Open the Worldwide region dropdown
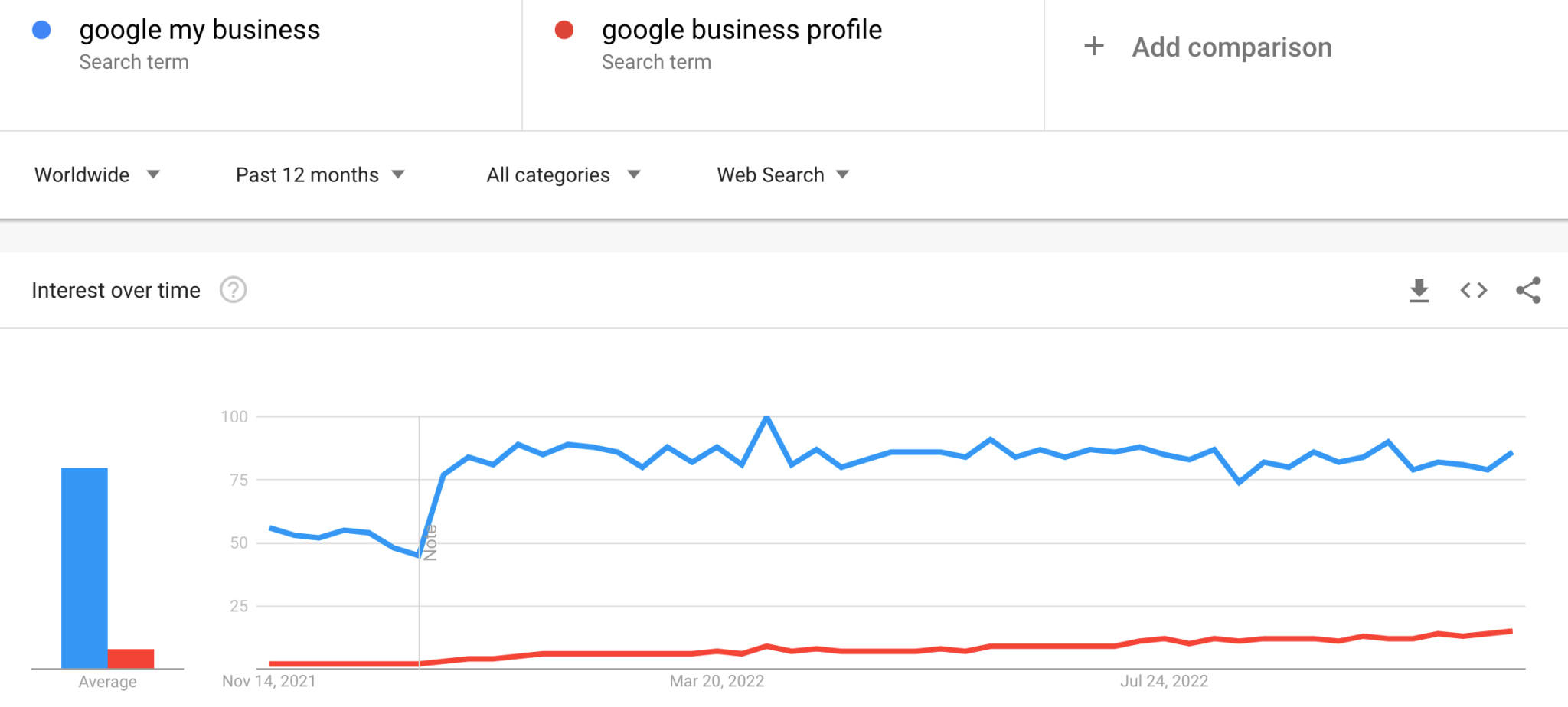This screenshot has width=1568, height=707. coord(97,174)
